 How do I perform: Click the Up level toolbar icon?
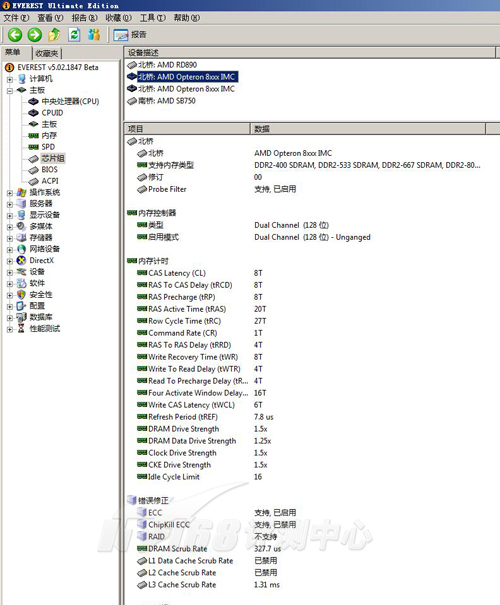[54, 35]
